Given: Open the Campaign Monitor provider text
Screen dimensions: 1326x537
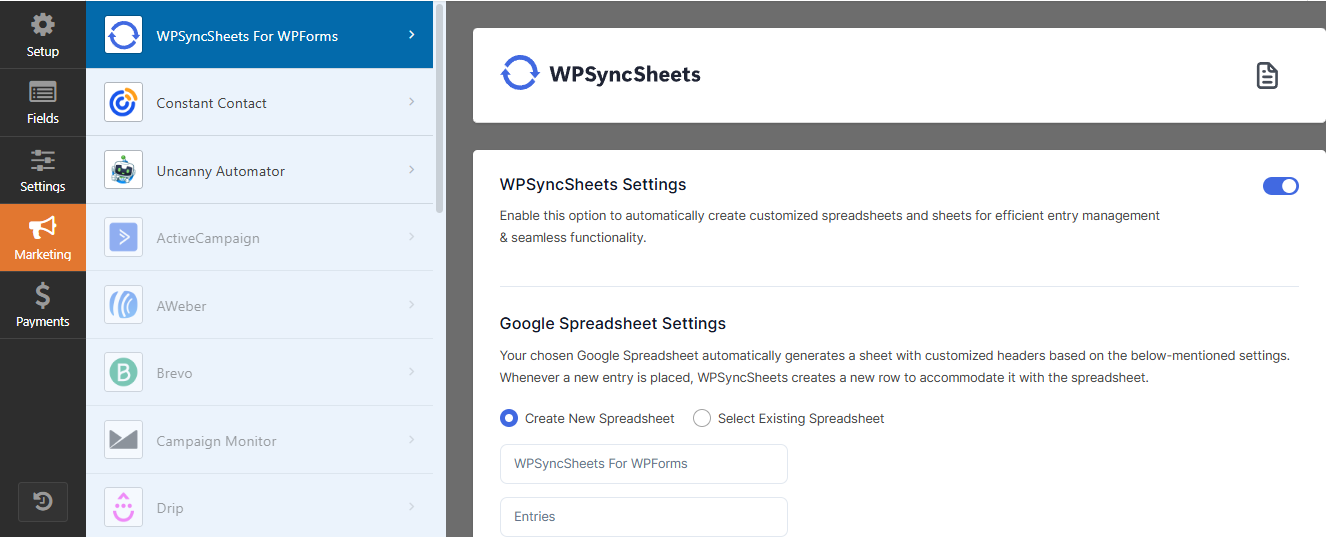Looking at the screenshot, I should 216,441.
